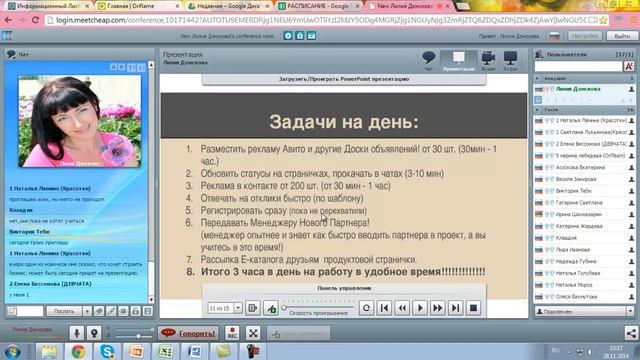Click the font size A icon in users panel
The image size is (640, 360).
pos(629,66)
